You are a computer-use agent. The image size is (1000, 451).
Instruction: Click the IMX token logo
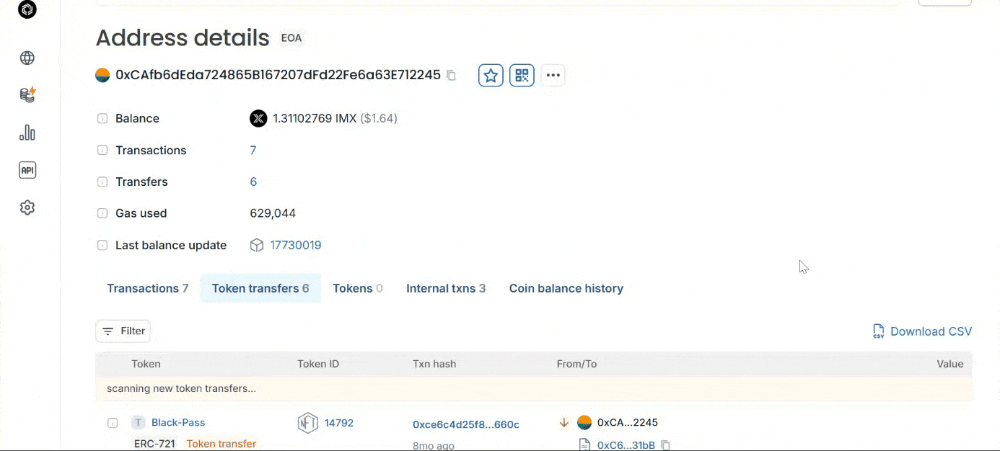(258, 119)
